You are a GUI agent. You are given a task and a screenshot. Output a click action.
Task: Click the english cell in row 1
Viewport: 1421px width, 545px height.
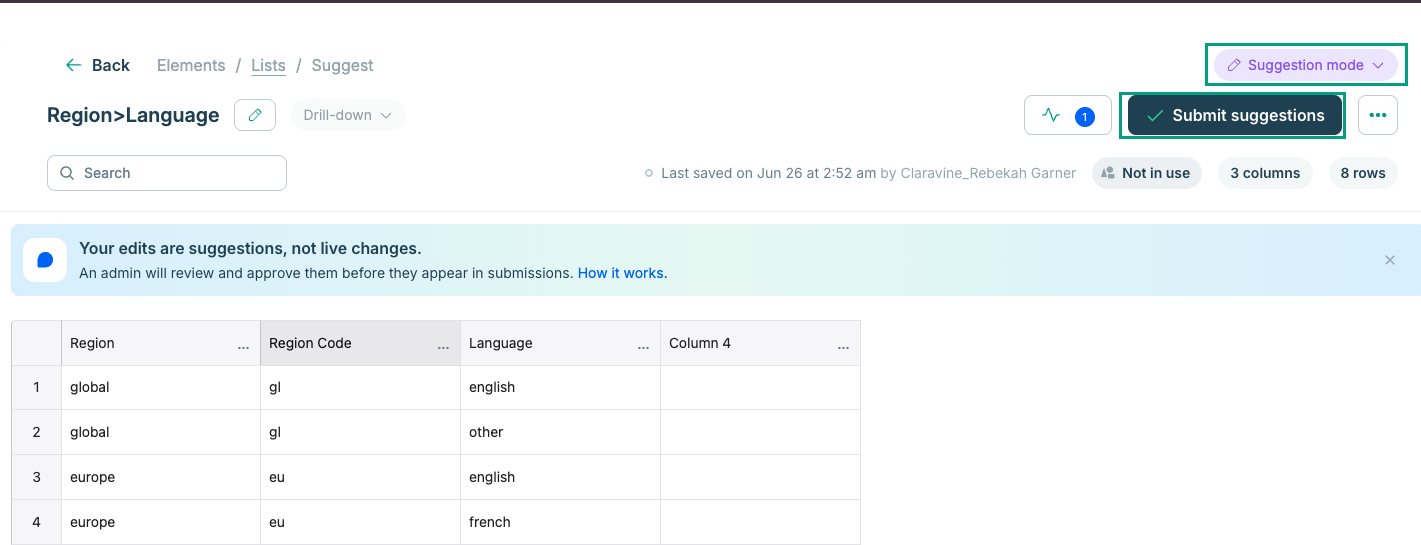click(561, 387)
